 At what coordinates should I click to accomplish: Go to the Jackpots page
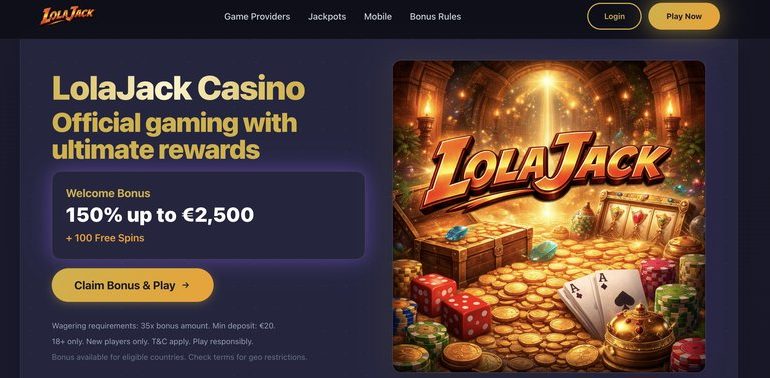point(327,16)
